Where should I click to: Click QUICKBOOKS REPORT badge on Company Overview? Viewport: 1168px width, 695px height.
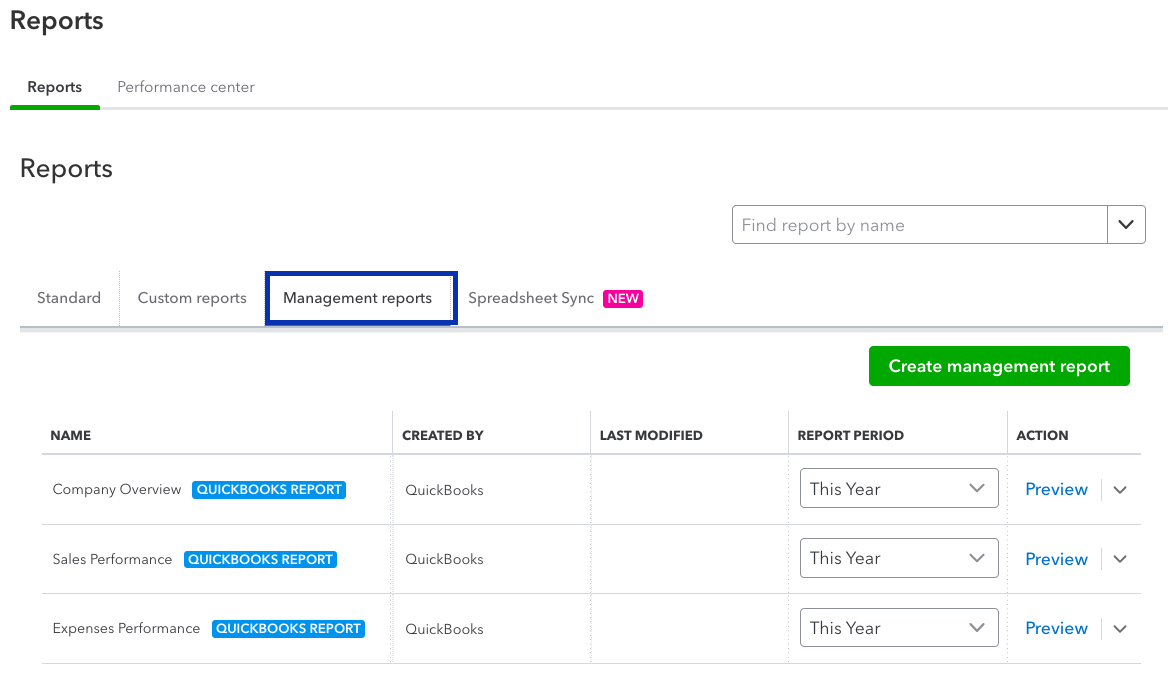(x=269, y=489)
